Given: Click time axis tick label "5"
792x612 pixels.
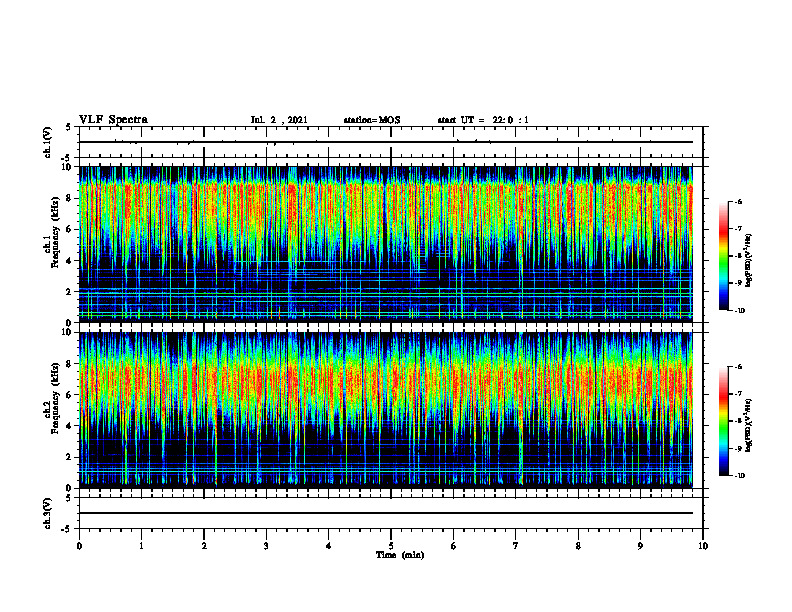Looking at the screenshot, I should [391, 546].
